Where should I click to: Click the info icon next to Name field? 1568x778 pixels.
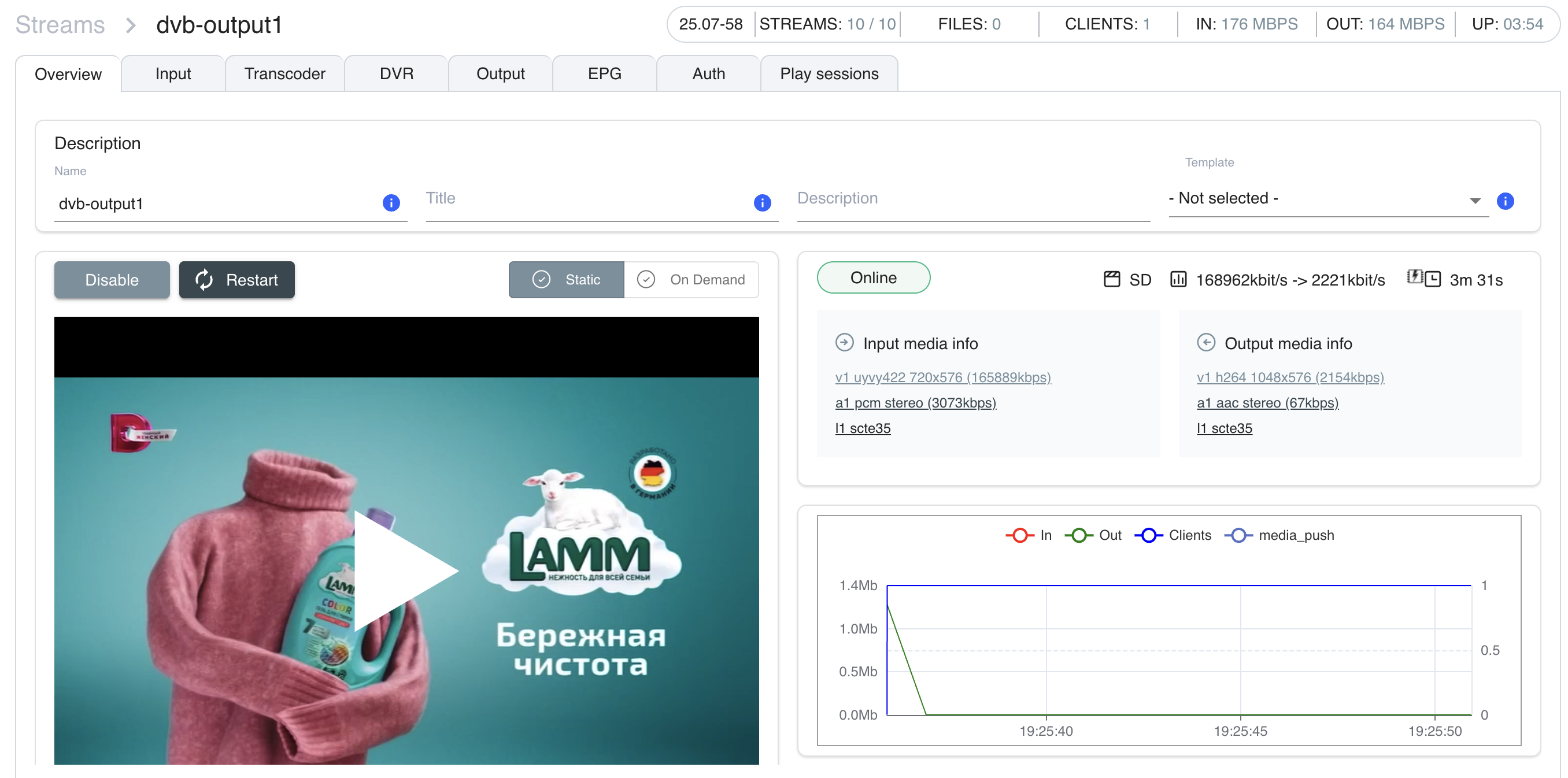[391, 202]
